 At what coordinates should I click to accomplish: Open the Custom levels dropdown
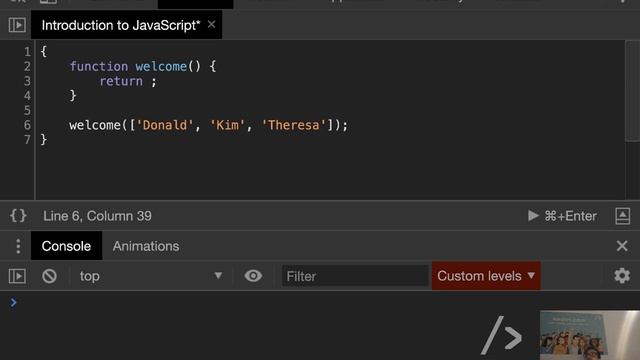click(486, 276)
